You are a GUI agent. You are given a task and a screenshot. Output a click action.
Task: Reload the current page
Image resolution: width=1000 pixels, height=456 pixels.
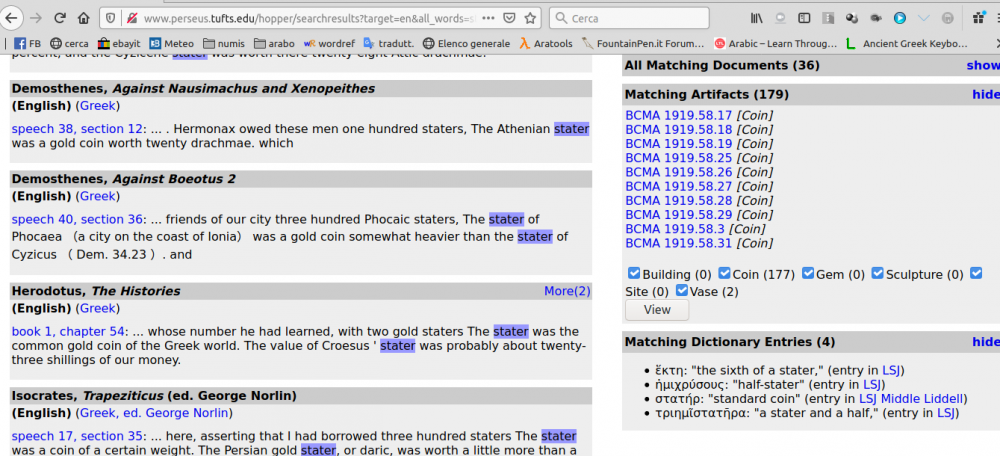[60, 18]
